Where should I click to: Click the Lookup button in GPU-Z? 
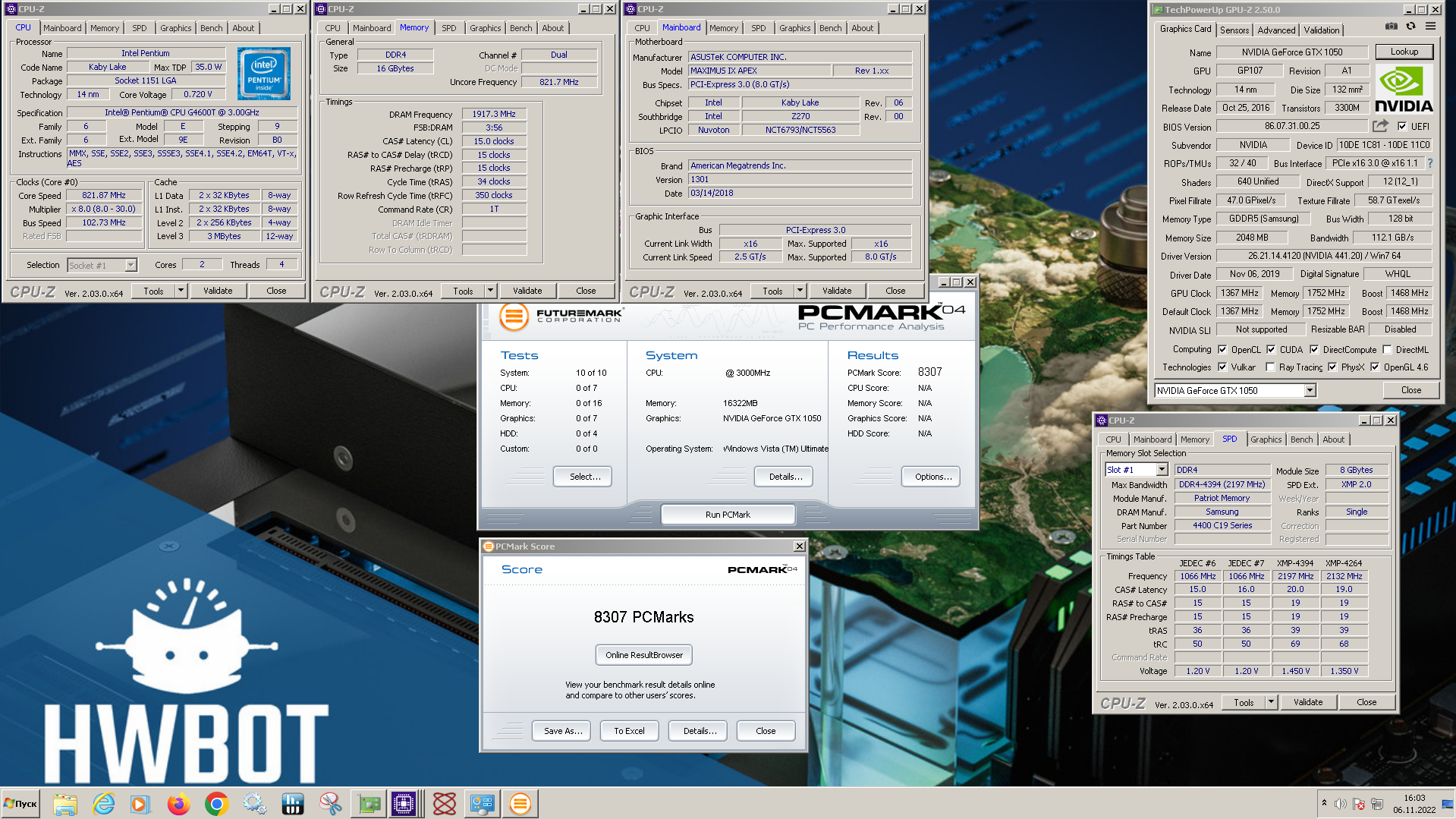click(x=1404, y=52)
